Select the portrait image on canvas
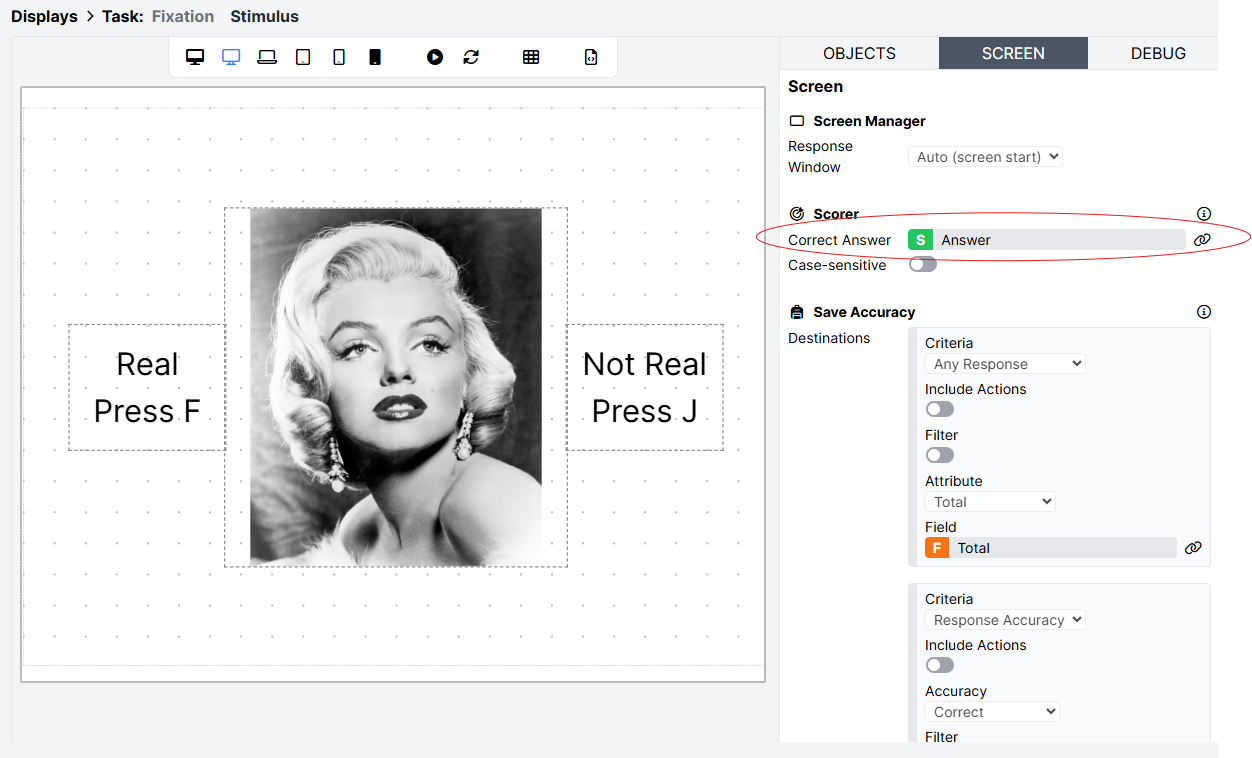 396,387
